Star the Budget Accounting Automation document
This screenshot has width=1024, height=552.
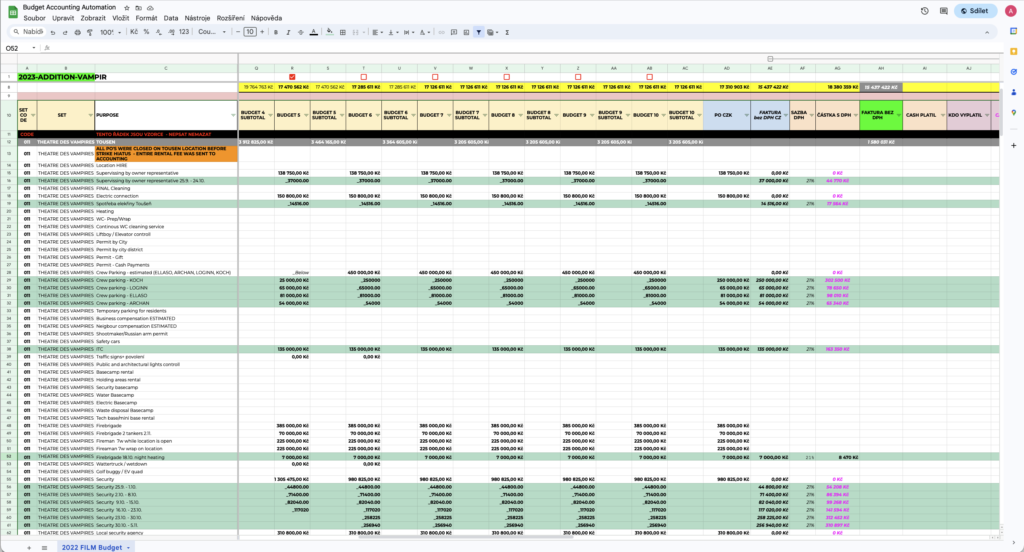point(125,6)
